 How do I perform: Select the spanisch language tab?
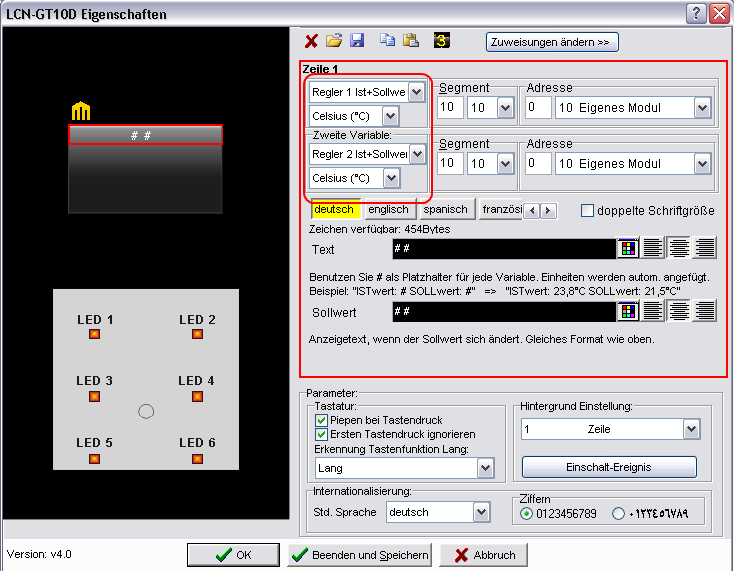pos(445,210)
